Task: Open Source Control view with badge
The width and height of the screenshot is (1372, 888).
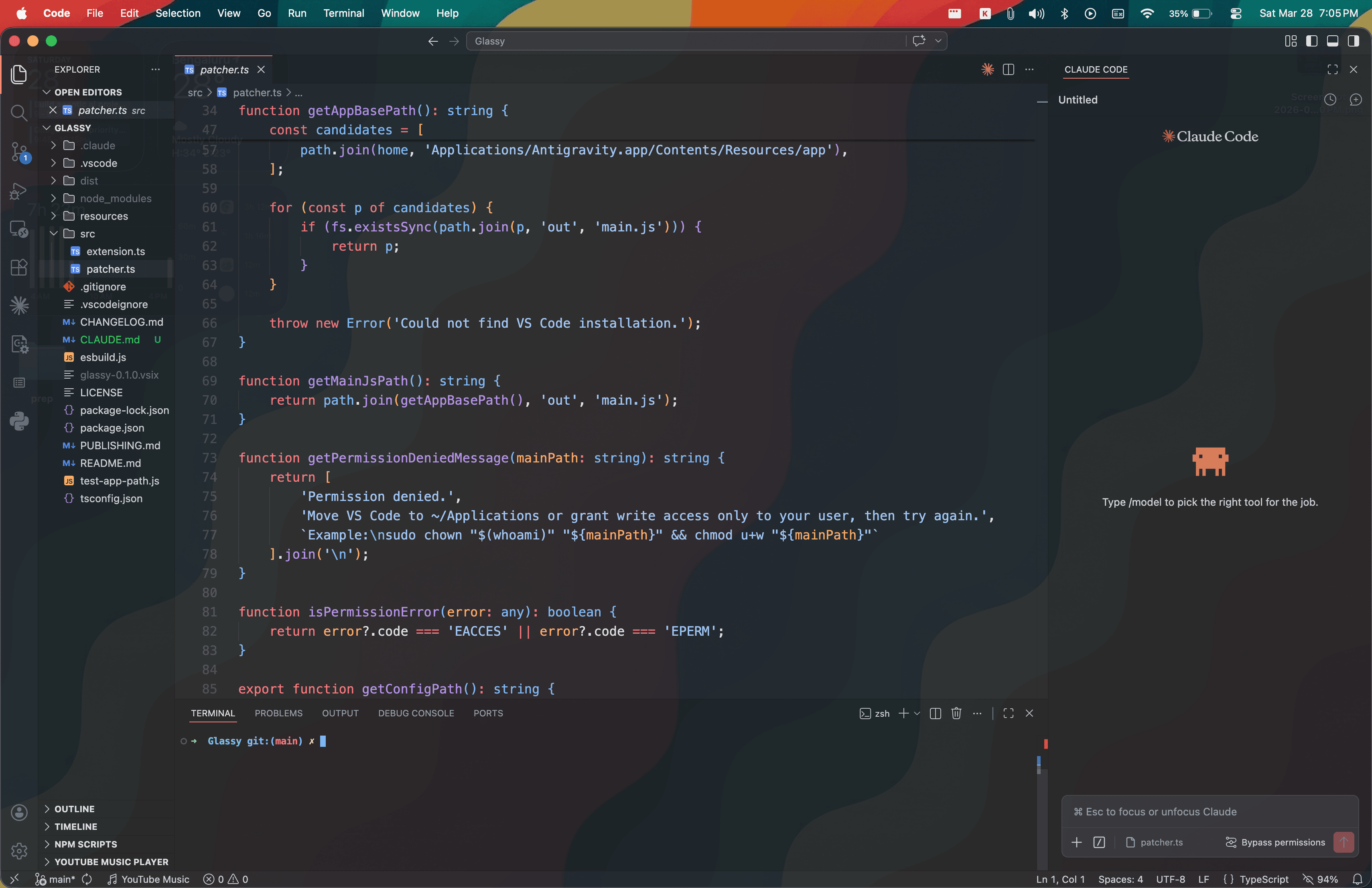Action: click(x=19, y=152)
